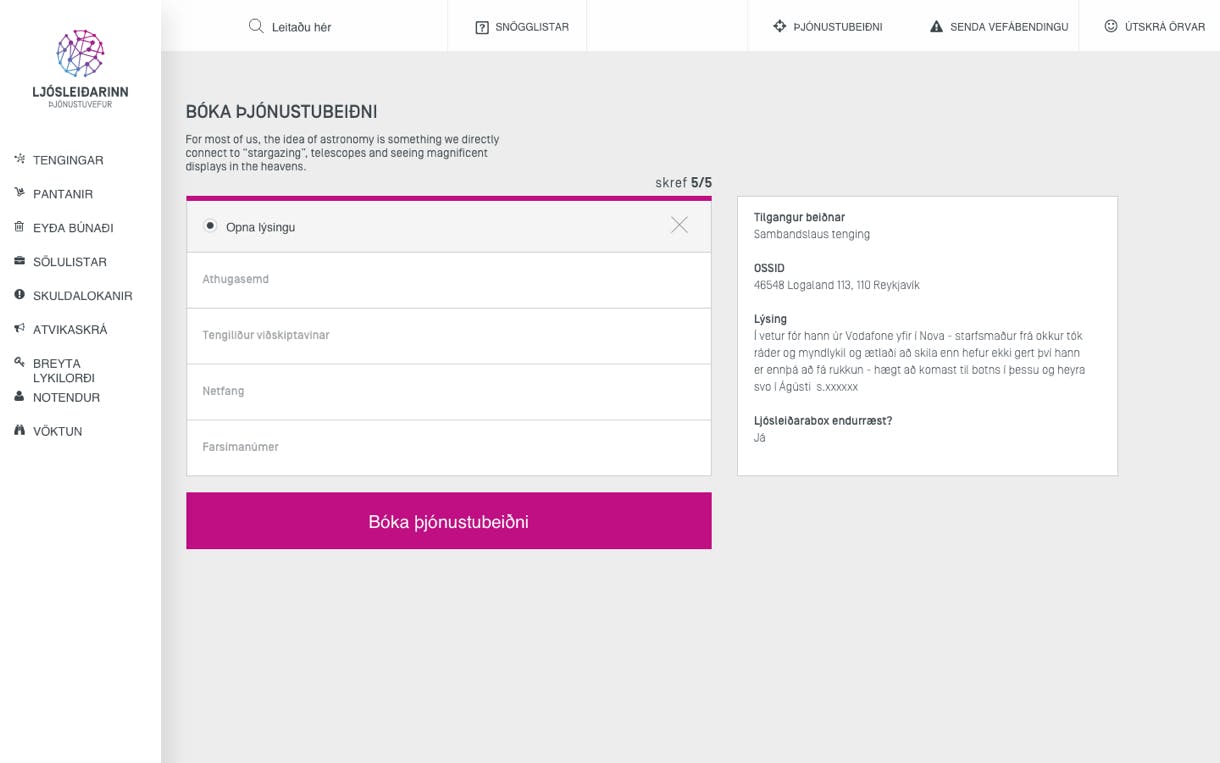Click the 'Tilgangur beiðnar' heading
Viewport: 1220px width, 763px height.
[799, 217]
